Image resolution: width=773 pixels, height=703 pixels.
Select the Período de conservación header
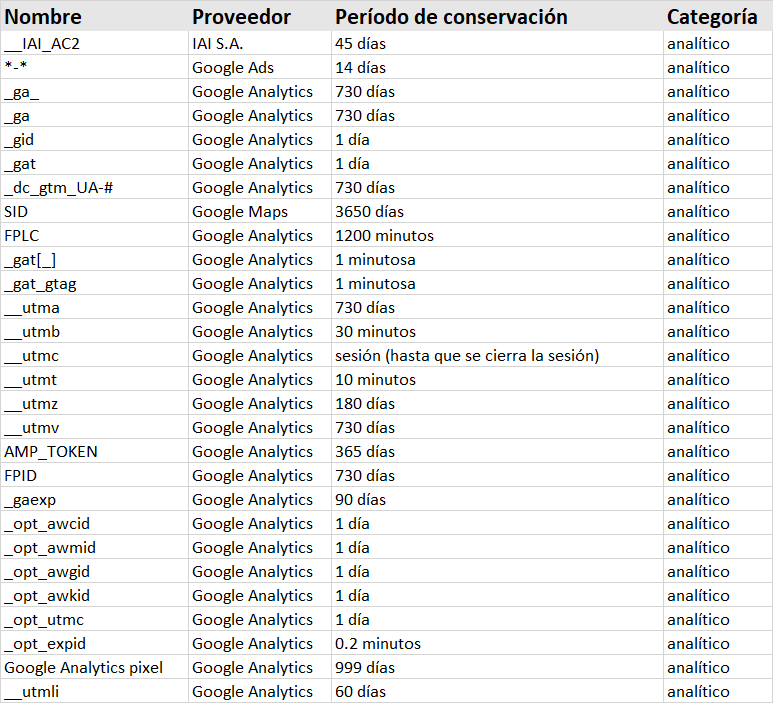(451, 17)
